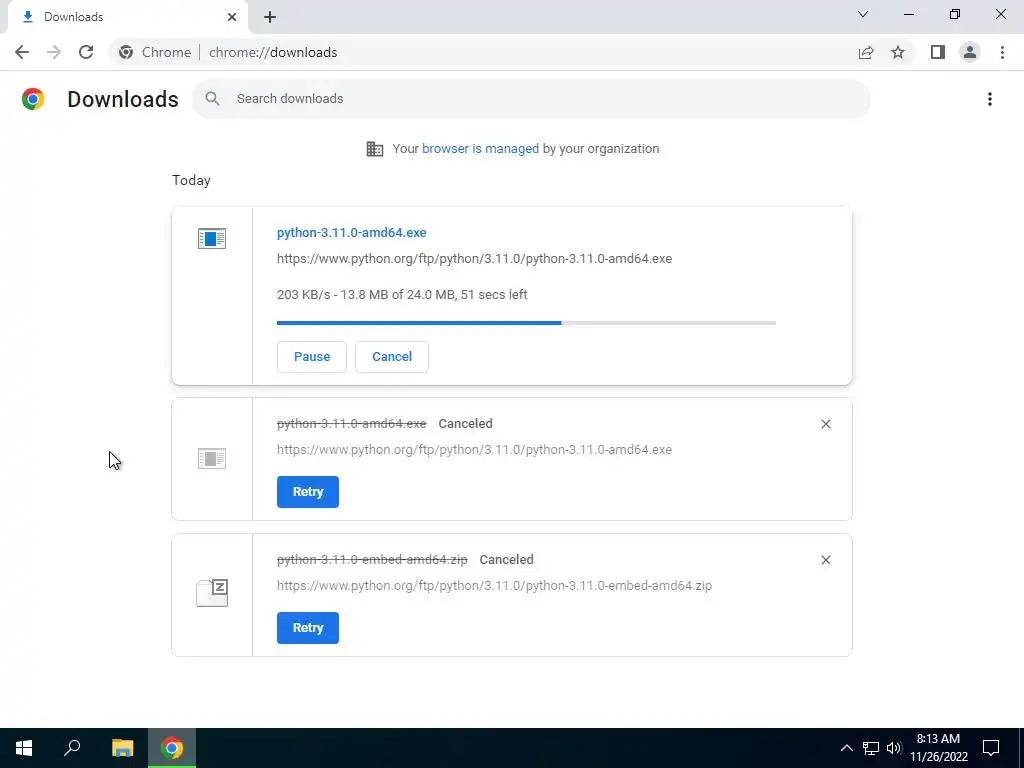Click the magnifier icon in search downloads
This screenshot has height=768, width=1024.
(212, 99)
